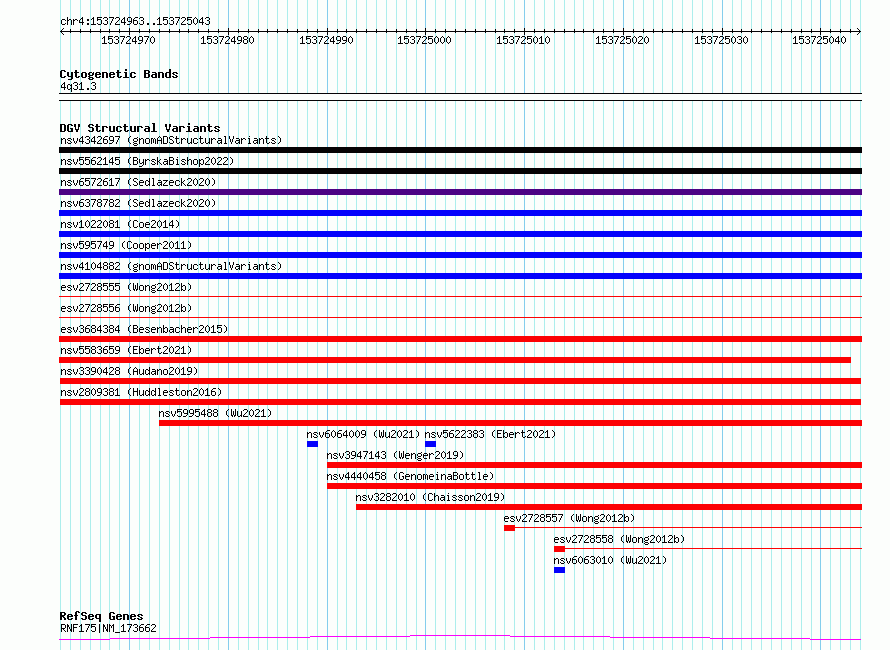
Task: Select the nsv3282010 Chaisson2019 label
Action: coord(430,497)
